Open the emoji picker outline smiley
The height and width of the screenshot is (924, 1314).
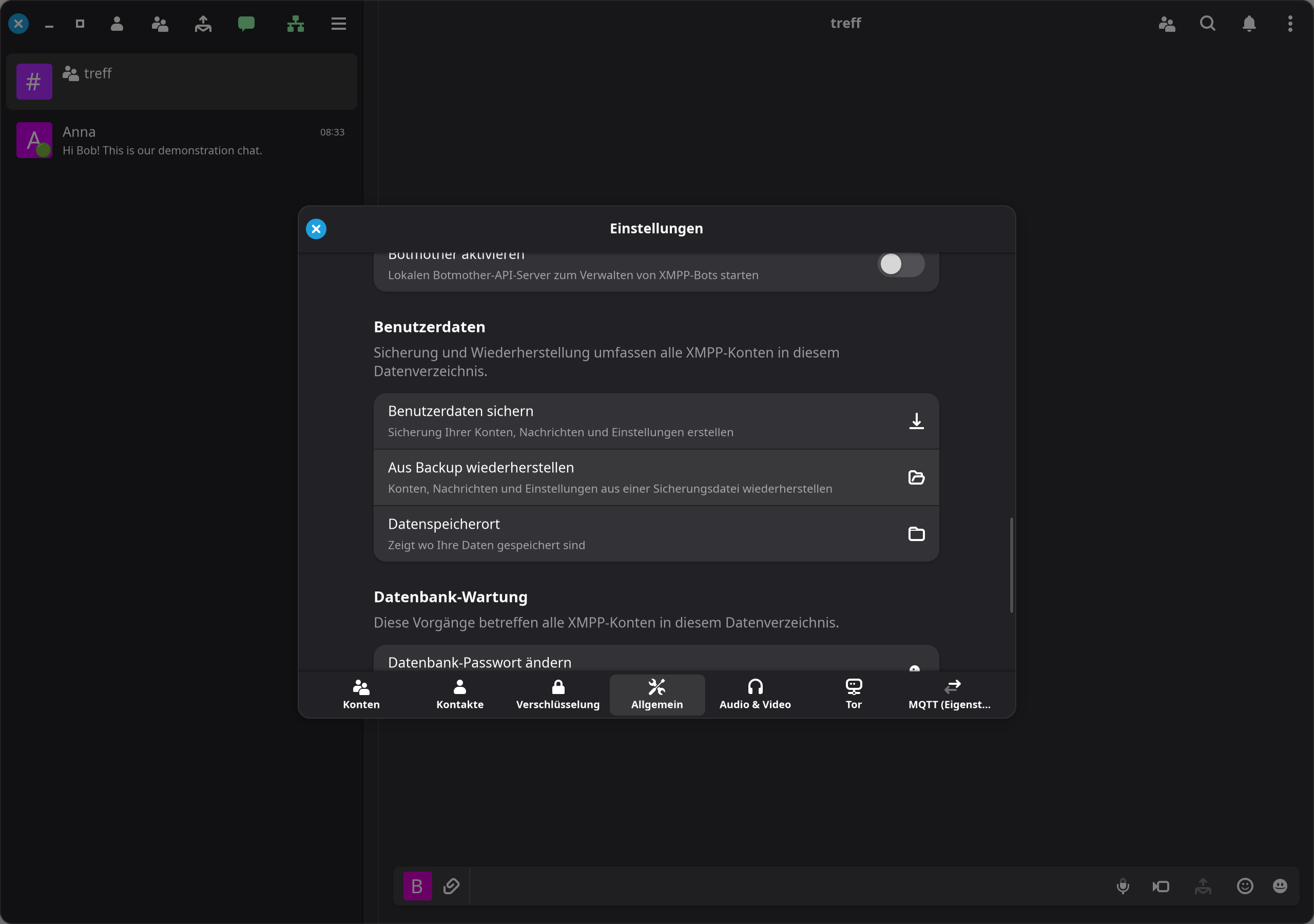(x=1245, y=886)
